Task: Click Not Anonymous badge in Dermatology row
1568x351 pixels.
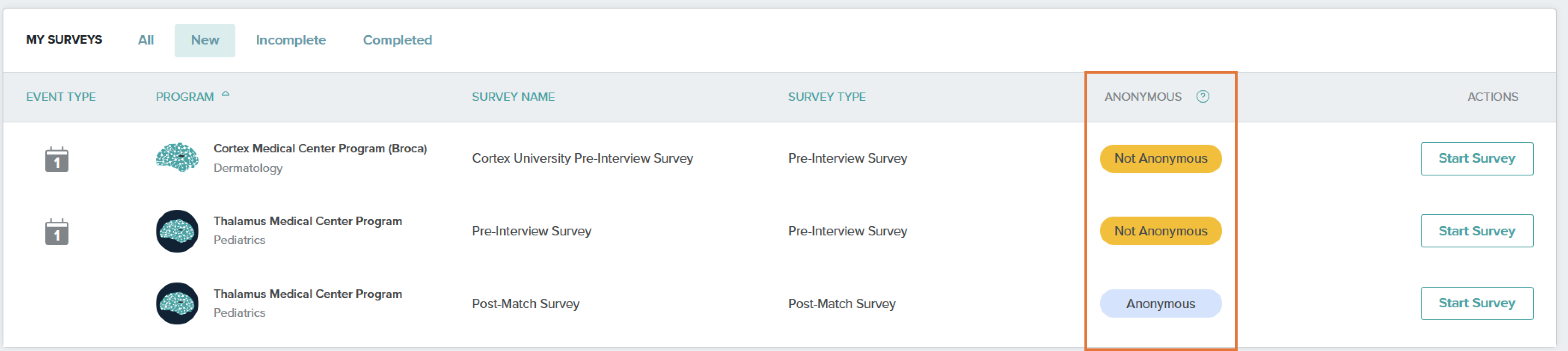Action: (x=1160, y=159)
